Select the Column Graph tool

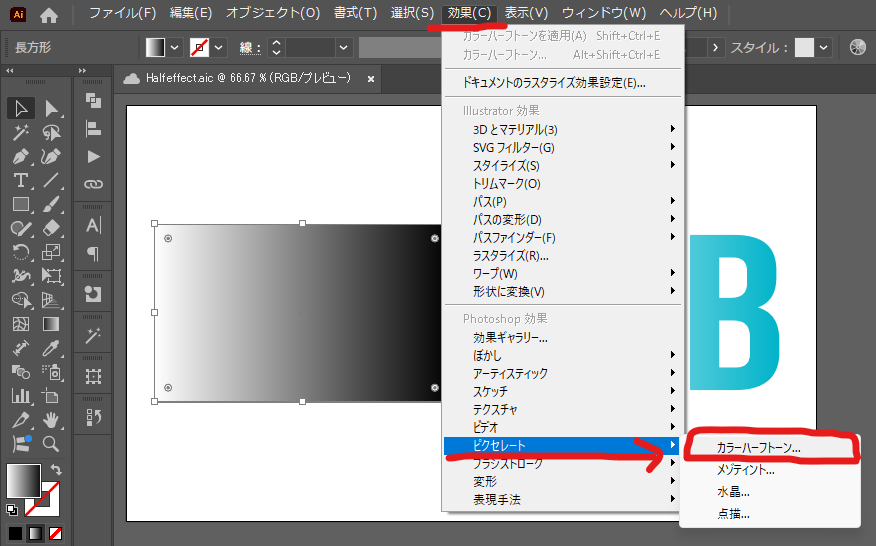point(21,396)
